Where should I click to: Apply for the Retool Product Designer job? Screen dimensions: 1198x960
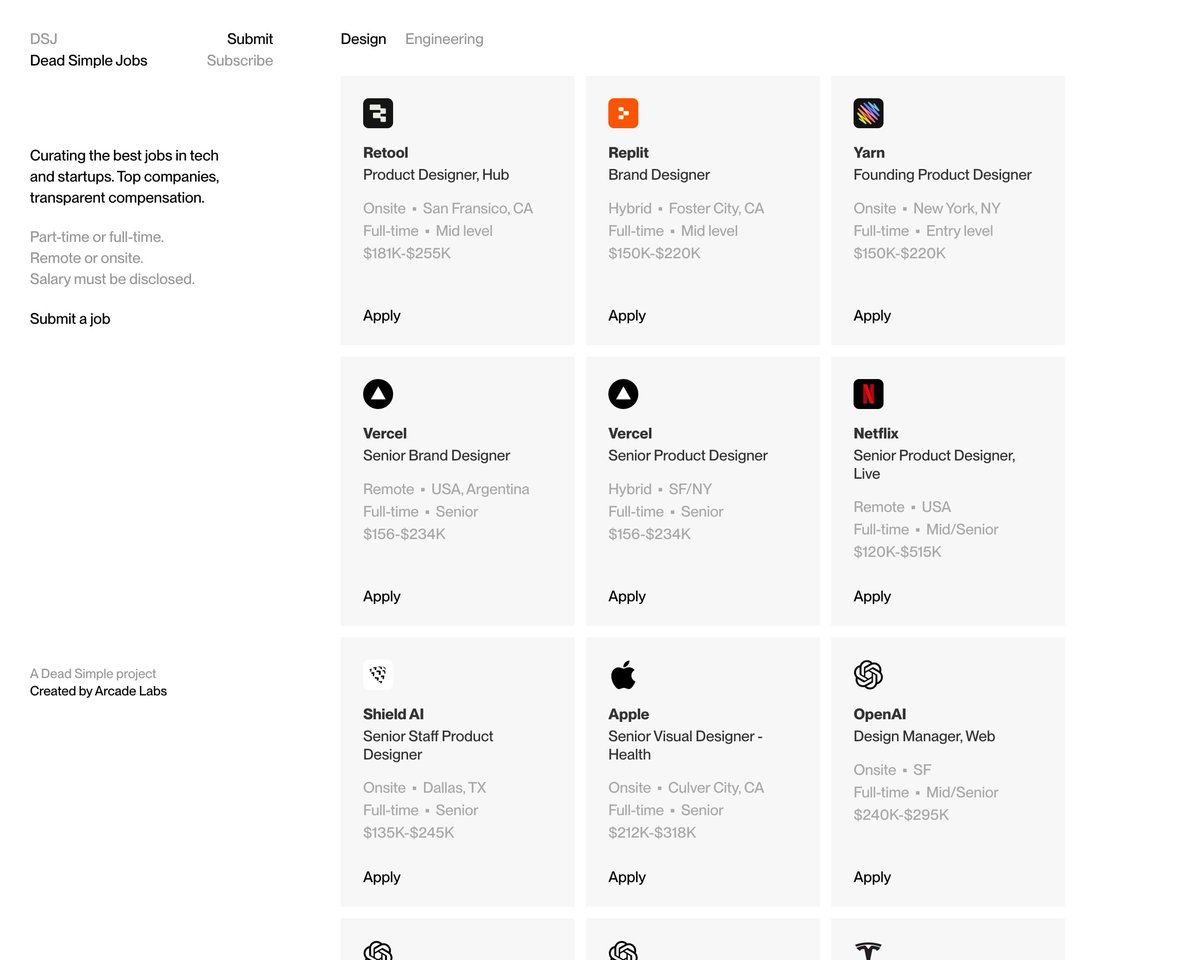382,315
